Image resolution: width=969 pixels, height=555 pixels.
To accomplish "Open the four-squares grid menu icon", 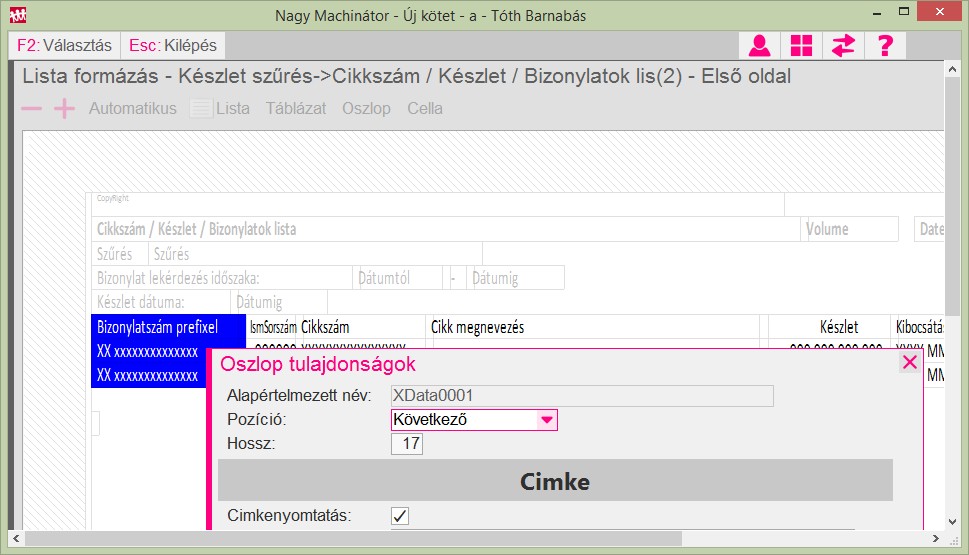I will 802,46.
